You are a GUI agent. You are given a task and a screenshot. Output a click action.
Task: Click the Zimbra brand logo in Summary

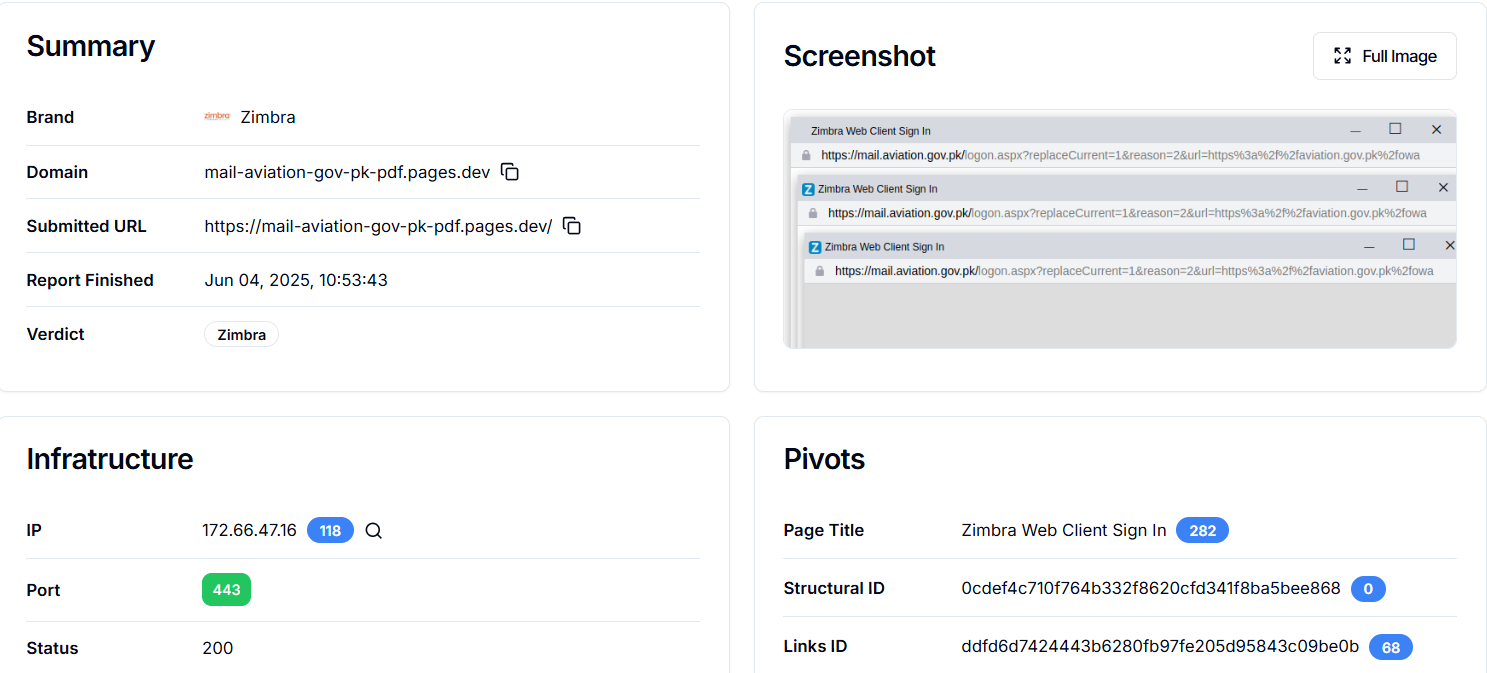[x=217, y=117]
